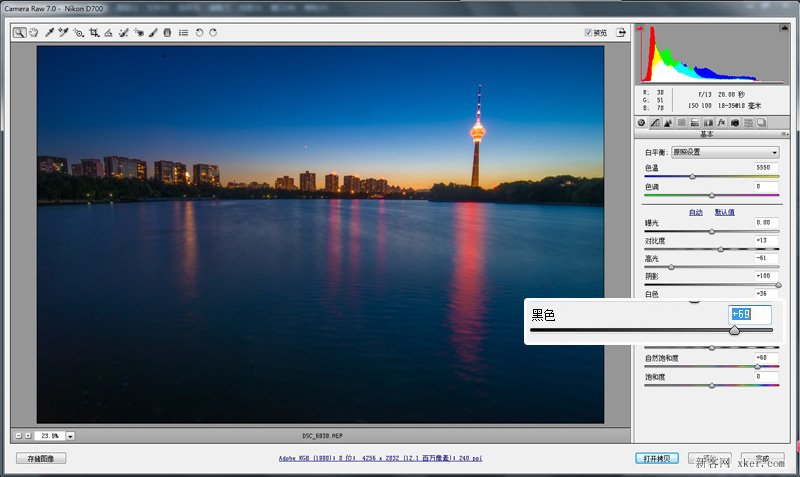Click the 黑色 slider handle
This screenshot has width=800, height=477.
[734, 331]
